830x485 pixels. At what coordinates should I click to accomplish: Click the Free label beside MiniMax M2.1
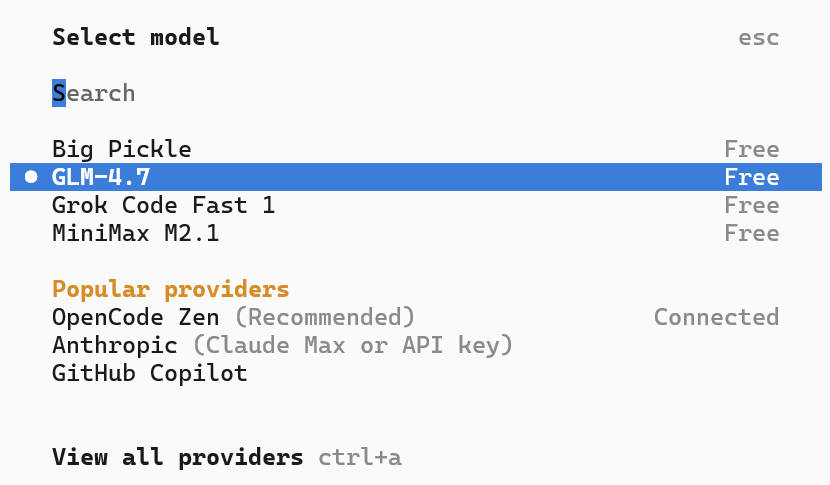pos(751,233)
